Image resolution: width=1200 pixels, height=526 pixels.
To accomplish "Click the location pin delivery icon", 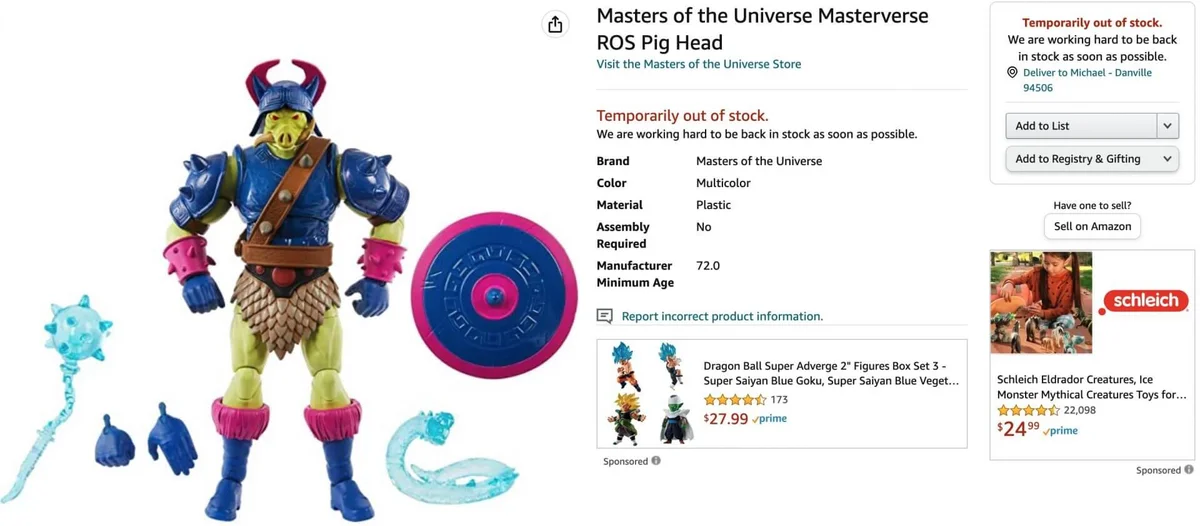I will pos(1012,73).
